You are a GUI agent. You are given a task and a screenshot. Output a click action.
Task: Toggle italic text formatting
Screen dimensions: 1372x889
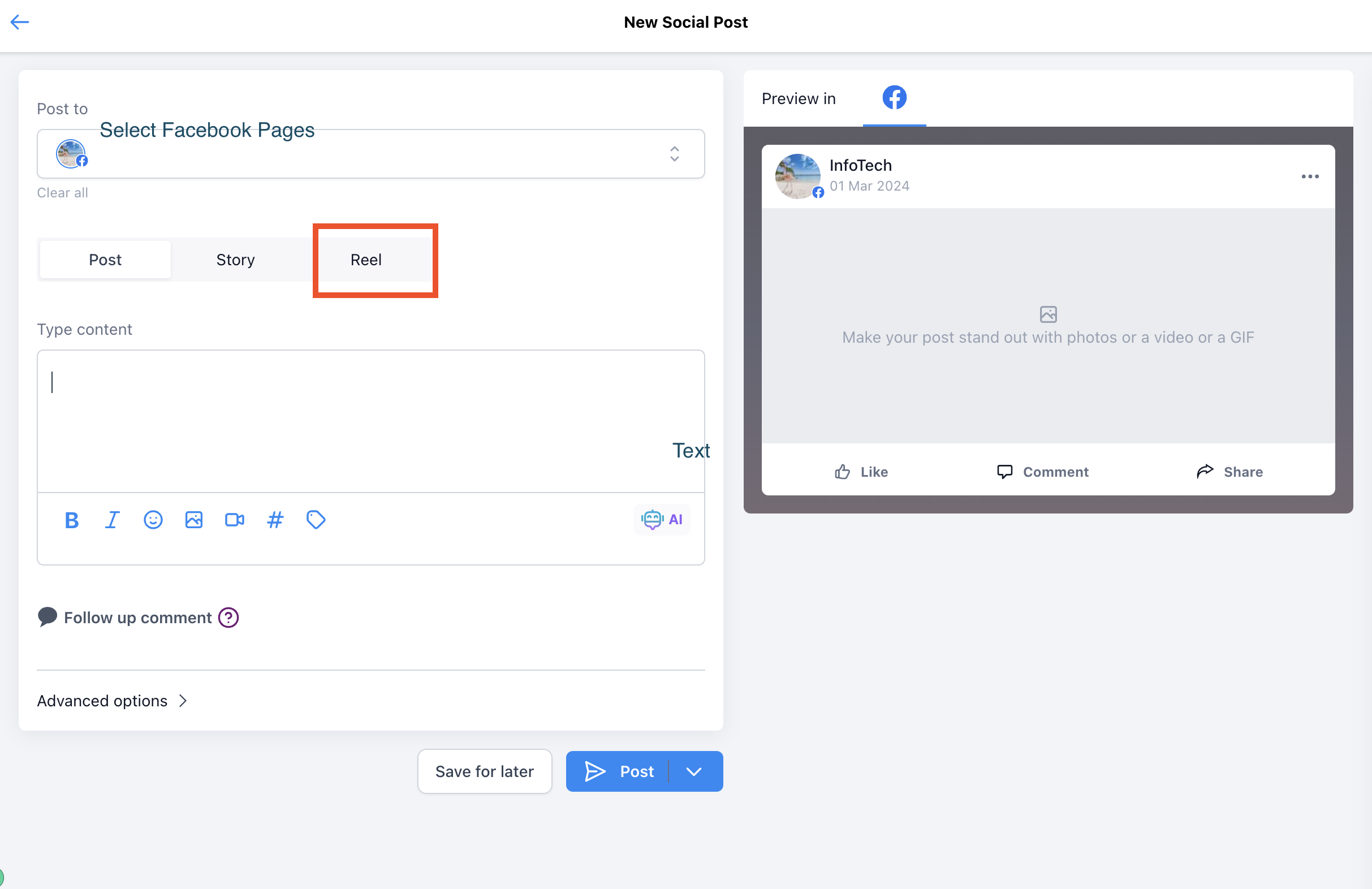coord(112,520)
